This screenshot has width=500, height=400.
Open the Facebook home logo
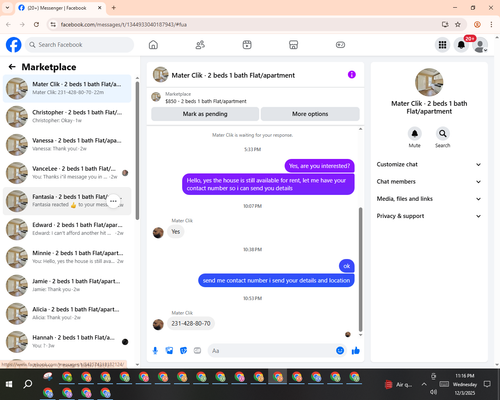pos(14,45)
